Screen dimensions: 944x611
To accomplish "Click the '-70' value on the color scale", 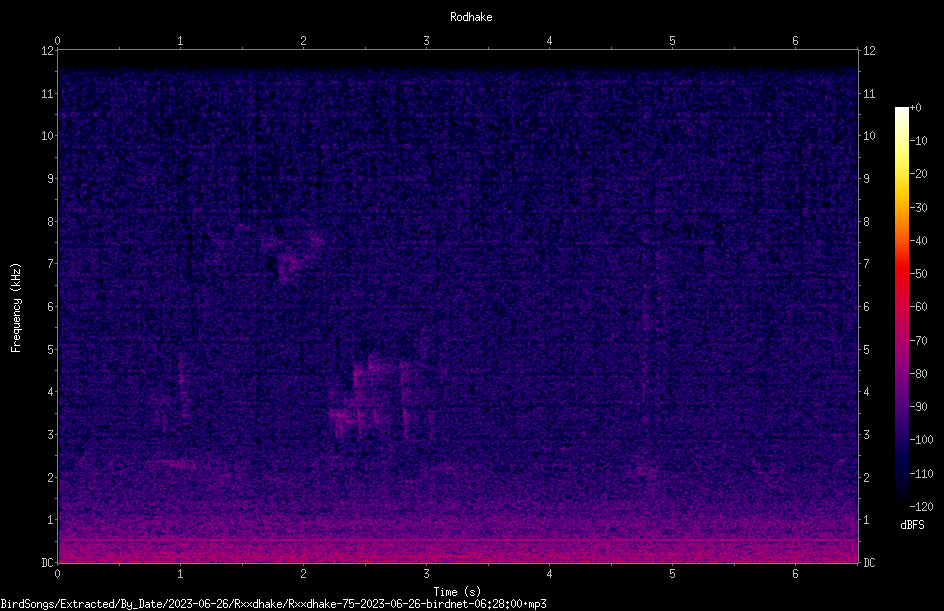I will coord(918,341).
